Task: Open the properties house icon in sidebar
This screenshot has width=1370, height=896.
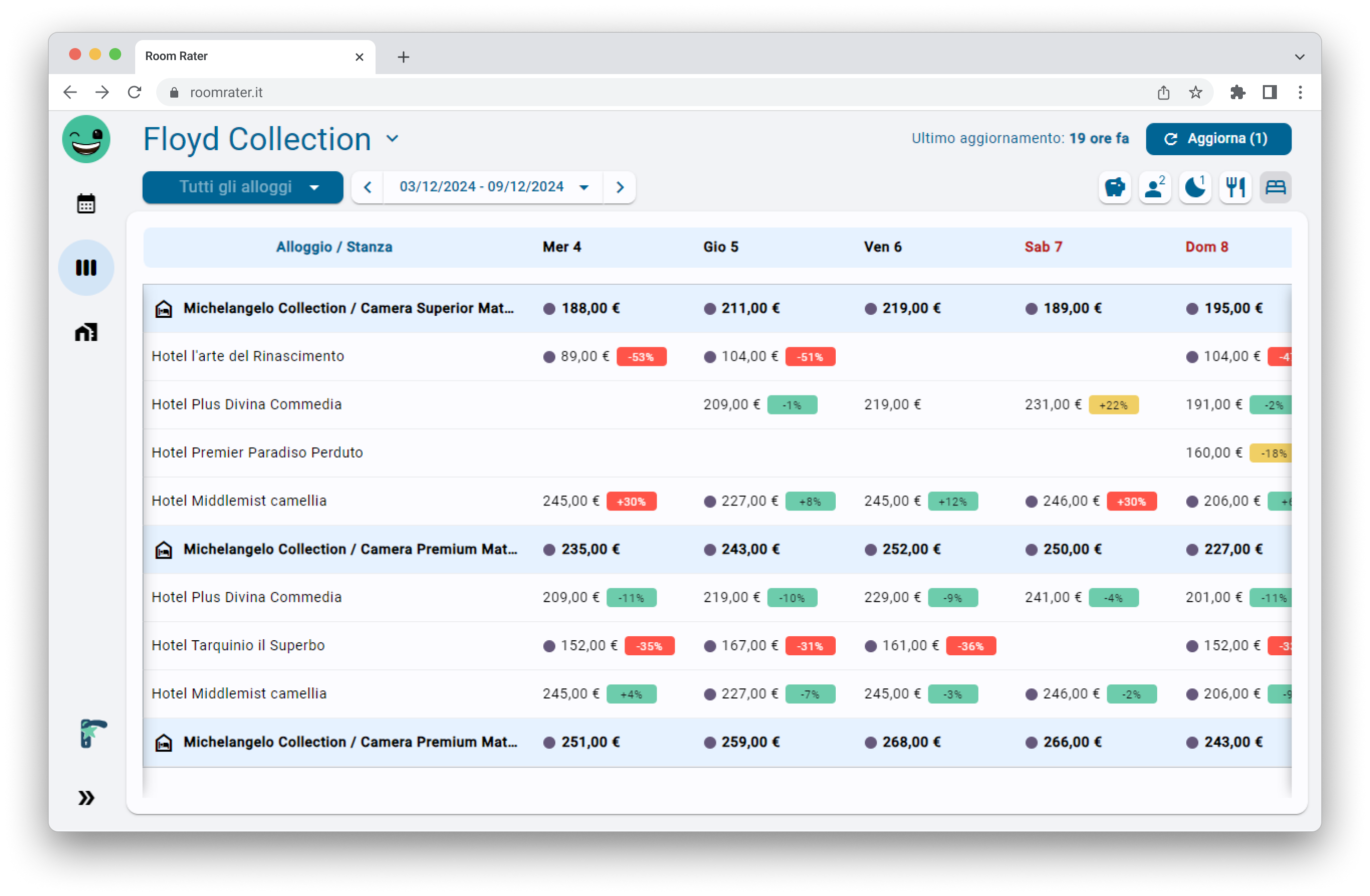Action: tap(86, 332)
